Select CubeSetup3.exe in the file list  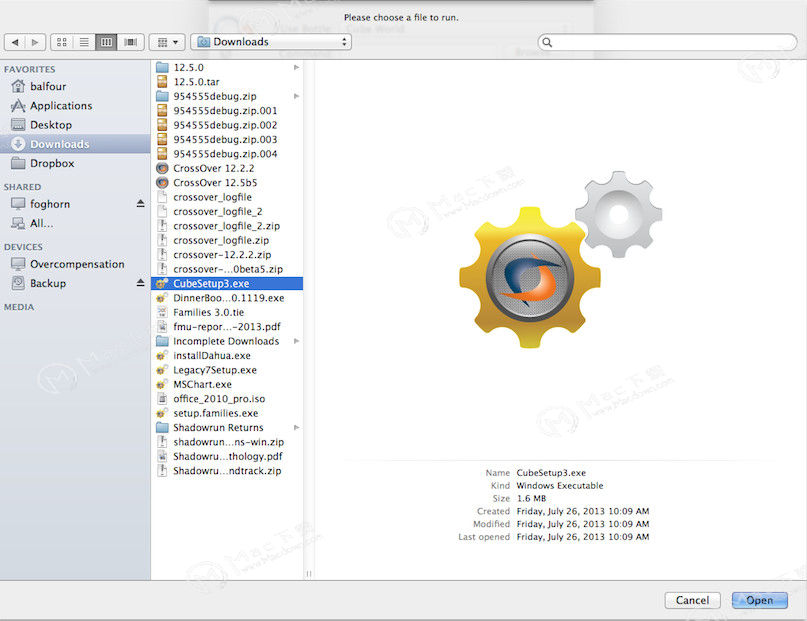pyautogui.click(x=227, y=283)
